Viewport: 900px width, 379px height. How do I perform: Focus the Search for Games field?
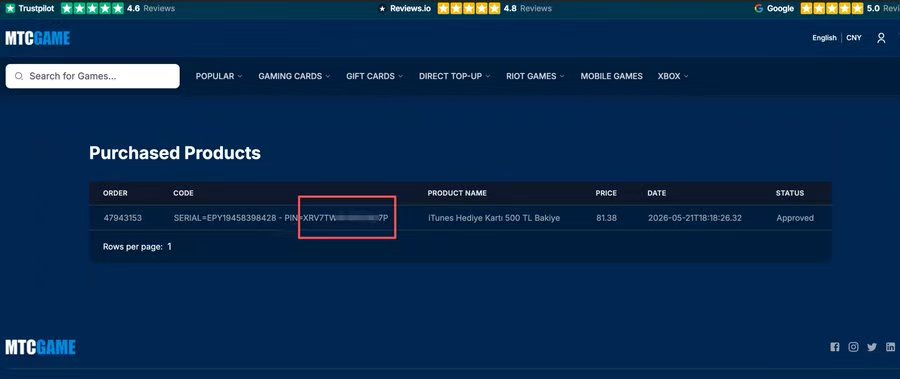[x=92, y=76]
